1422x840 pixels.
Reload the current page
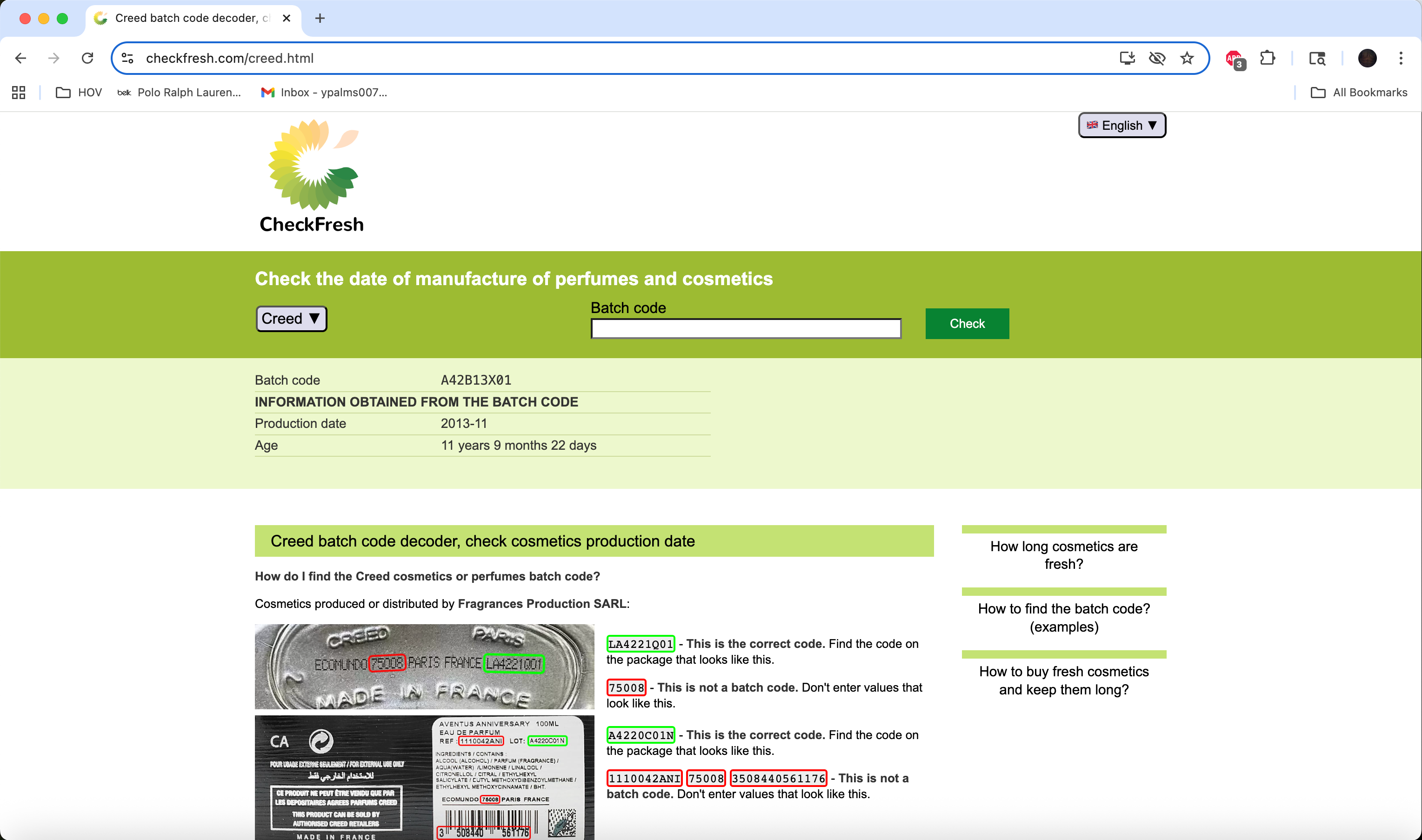(87, 58)
